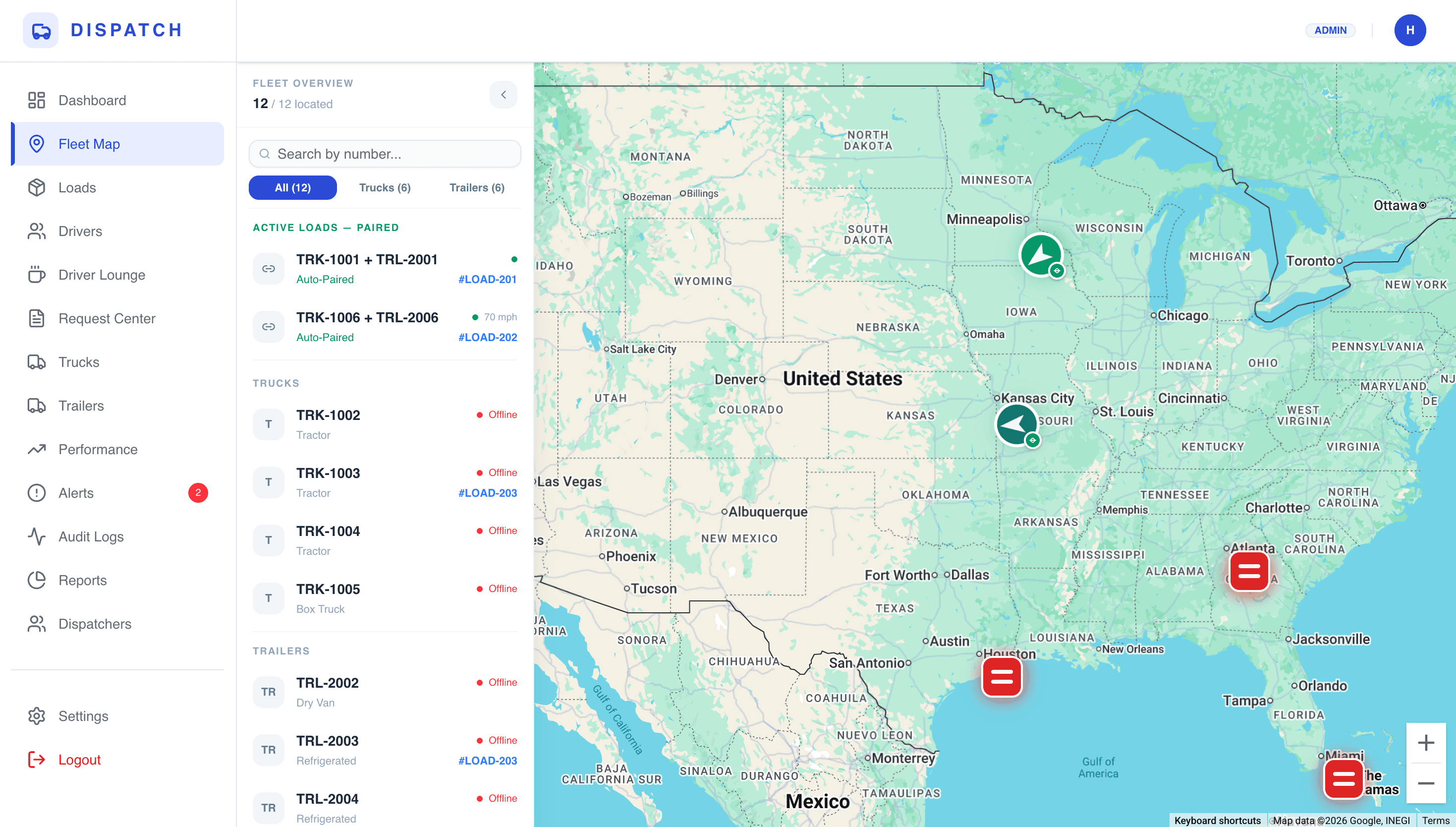
Task: Select the All (12) filter tab
Action: pos(293,187)
